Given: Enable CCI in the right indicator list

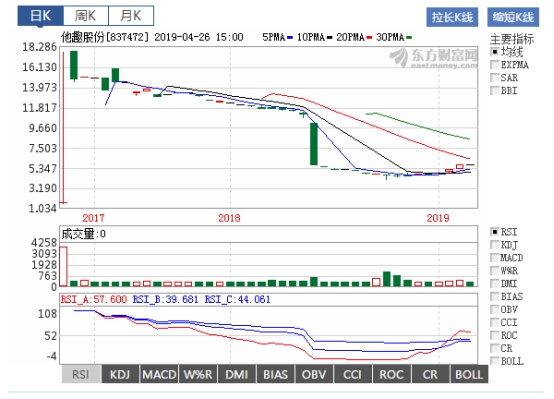Looking at the screenshot, I should [x=495, y=322].
